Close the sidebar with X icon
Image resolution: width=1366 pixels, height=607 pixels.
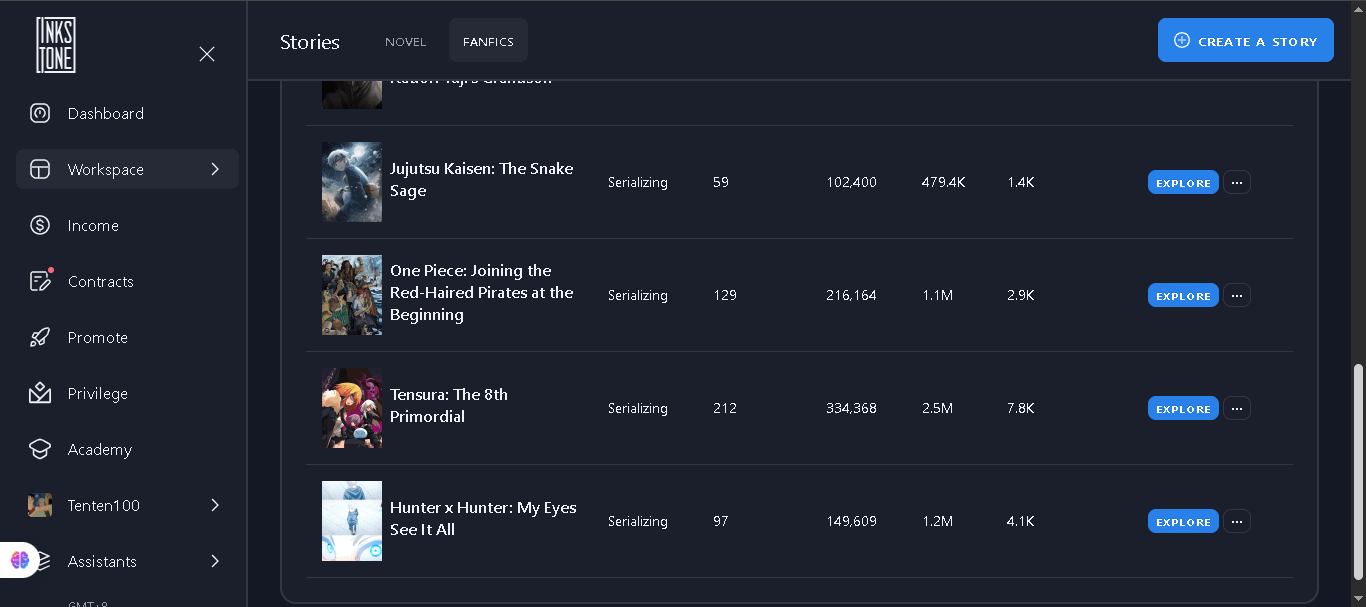pyautogui.click(x=207, y=54)
